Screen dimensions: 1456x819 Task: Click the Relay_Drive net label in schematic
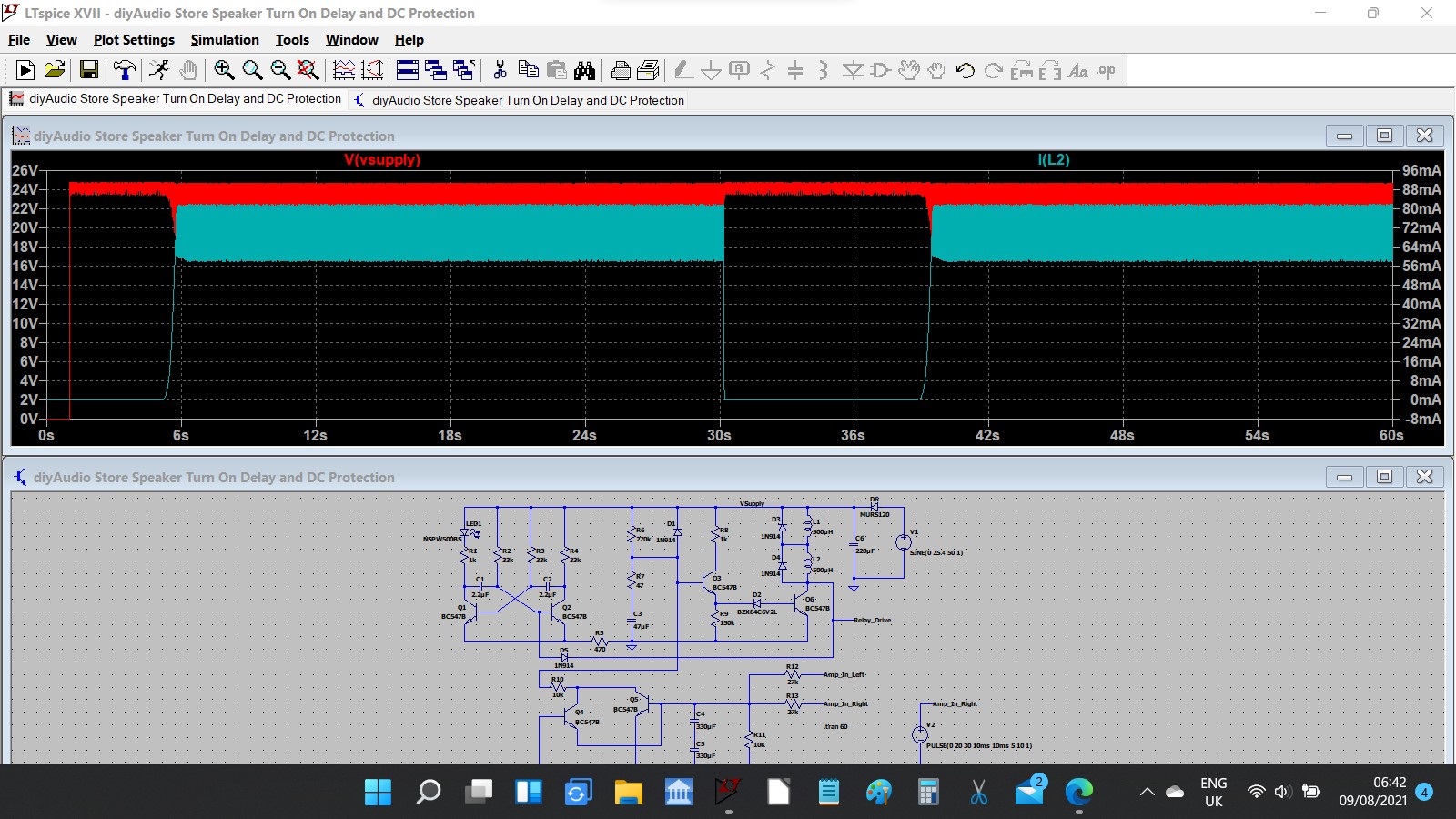click(x=872, y=621)
